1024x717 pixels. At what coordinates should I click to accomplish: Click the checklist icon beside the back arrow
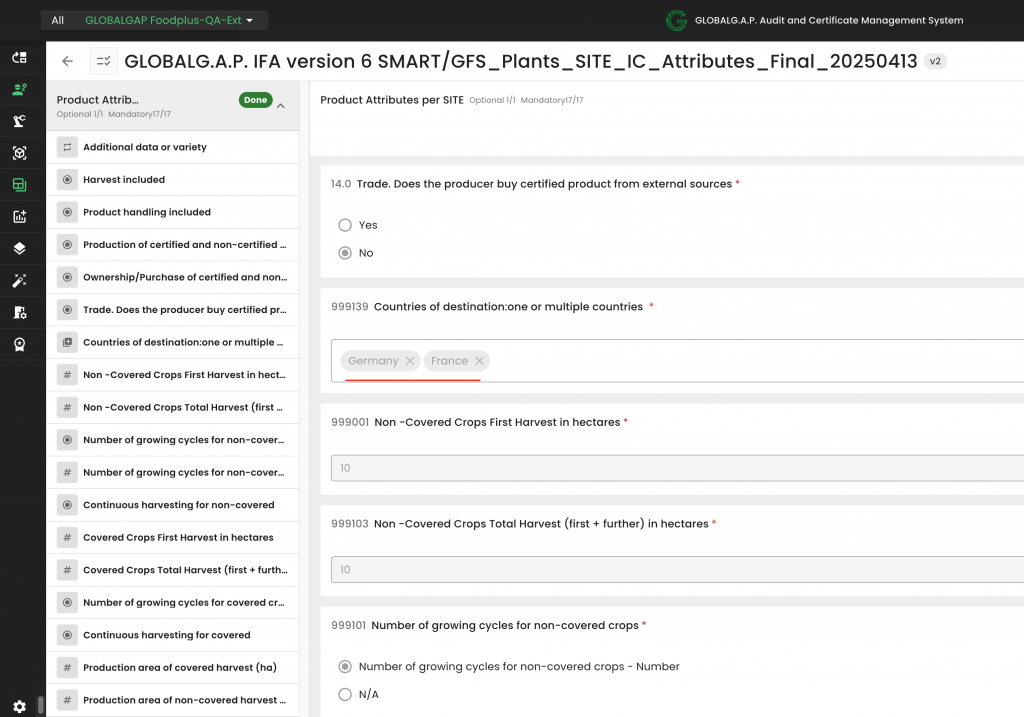(103, 61)
